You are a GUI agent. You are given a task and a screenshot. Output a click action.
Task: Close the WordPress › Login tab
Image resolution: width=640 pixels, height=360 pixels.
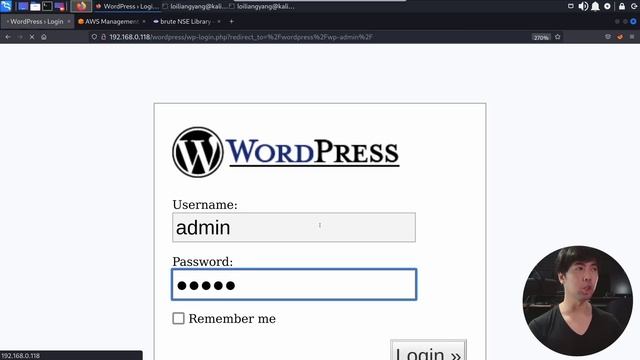click(x=69, y=21)
